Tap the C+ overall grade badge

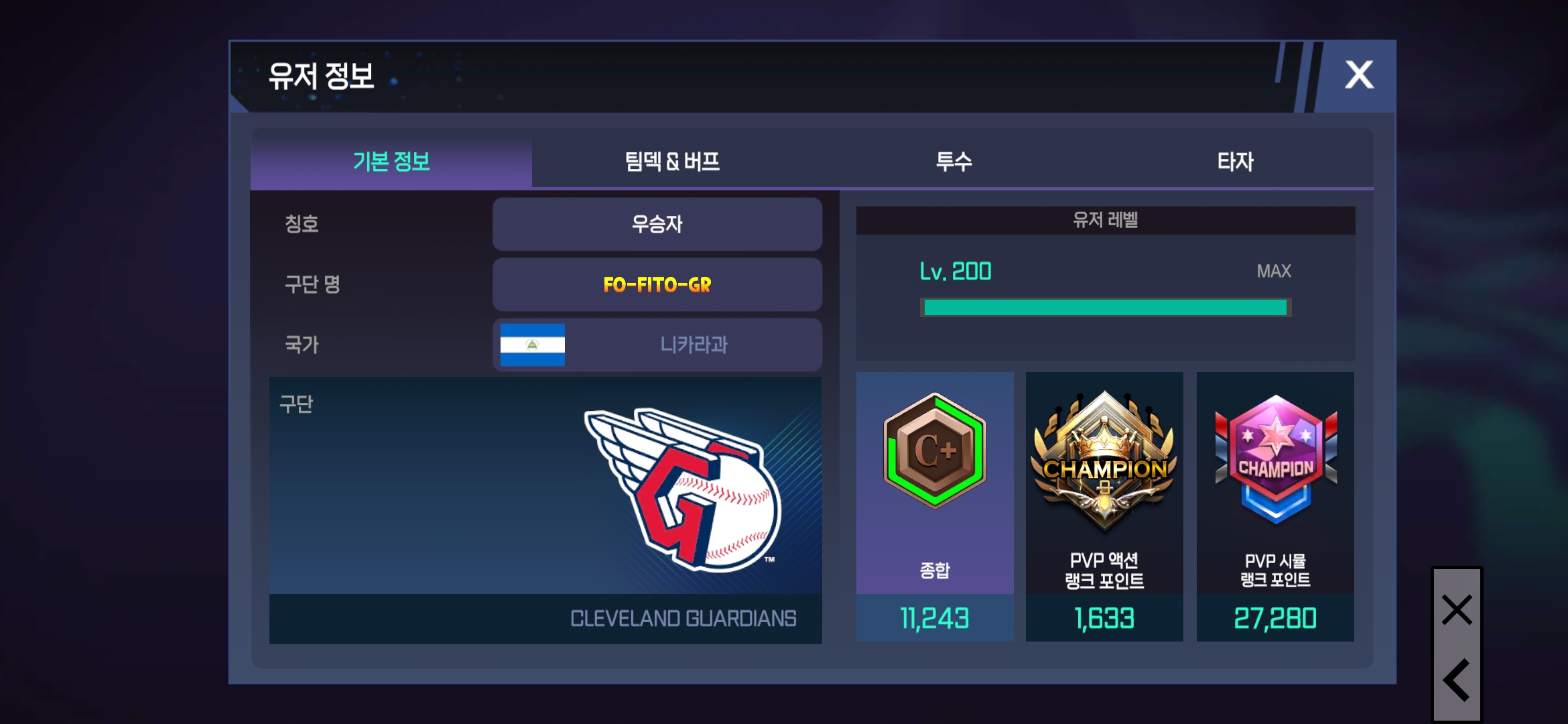tap(935, 451)
